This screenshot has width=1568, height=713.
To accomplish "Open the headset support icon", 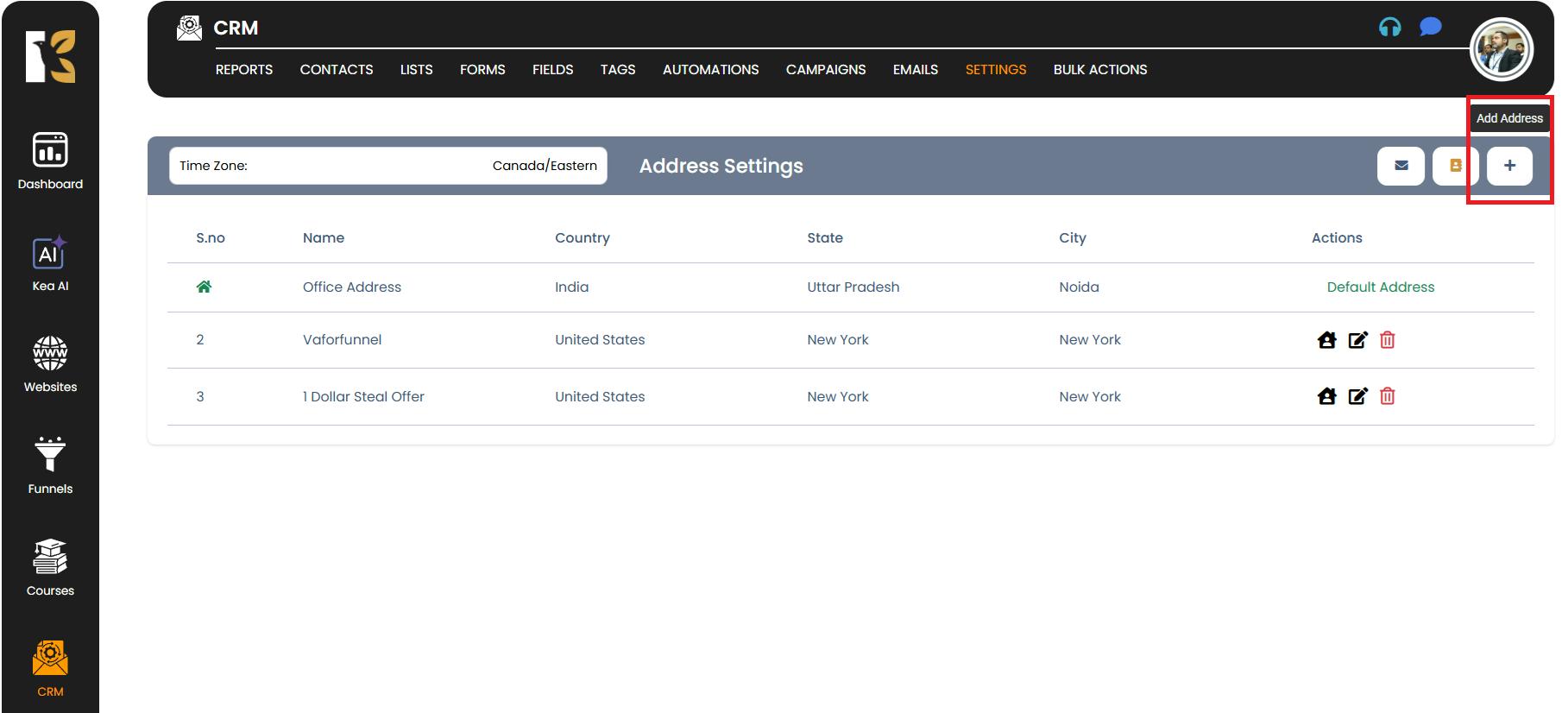I will tap(1389, 28).
